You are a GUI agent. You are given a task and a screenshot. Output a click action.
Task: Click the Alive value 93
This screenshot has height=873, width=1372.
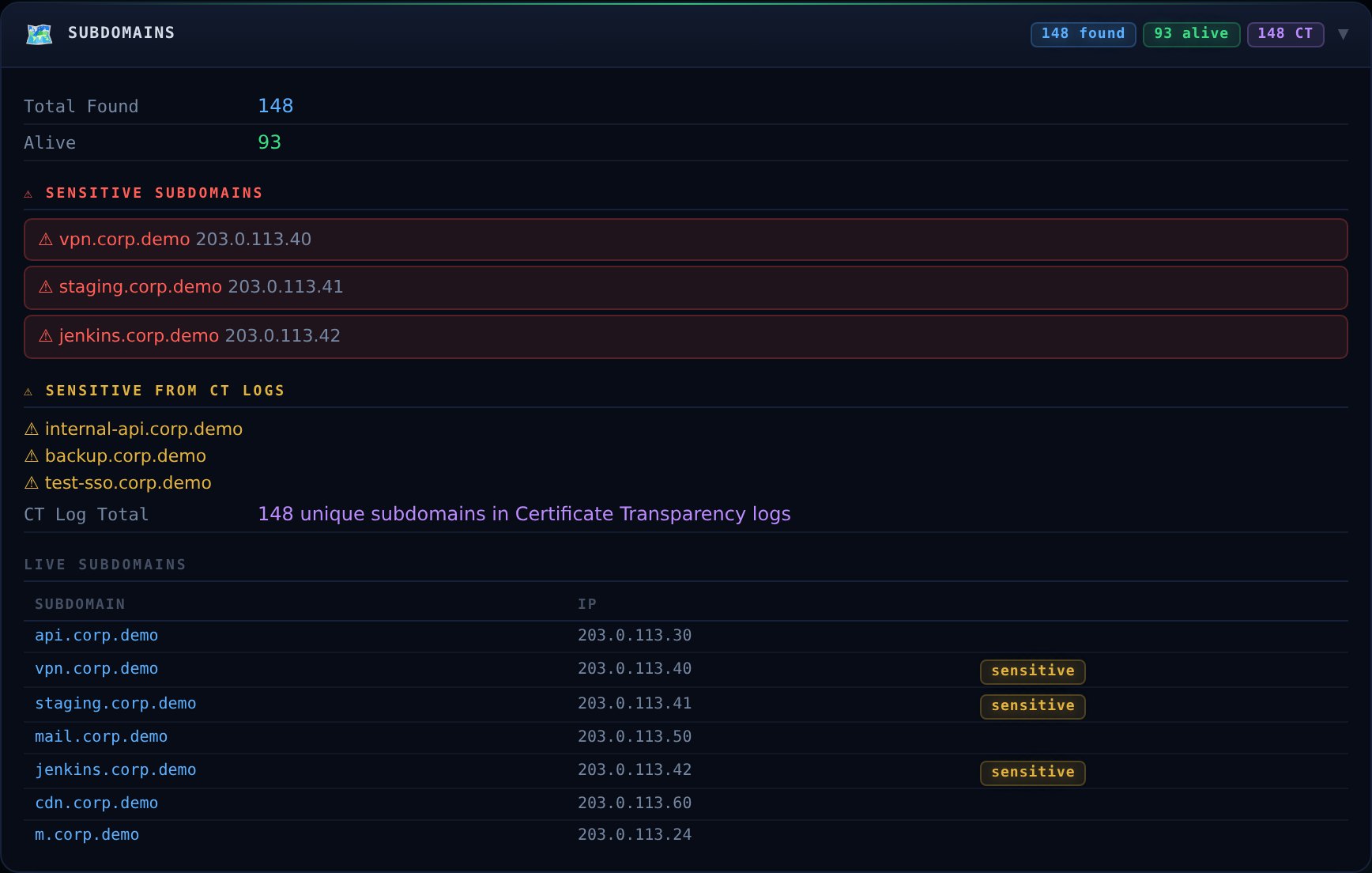[269, 142]
